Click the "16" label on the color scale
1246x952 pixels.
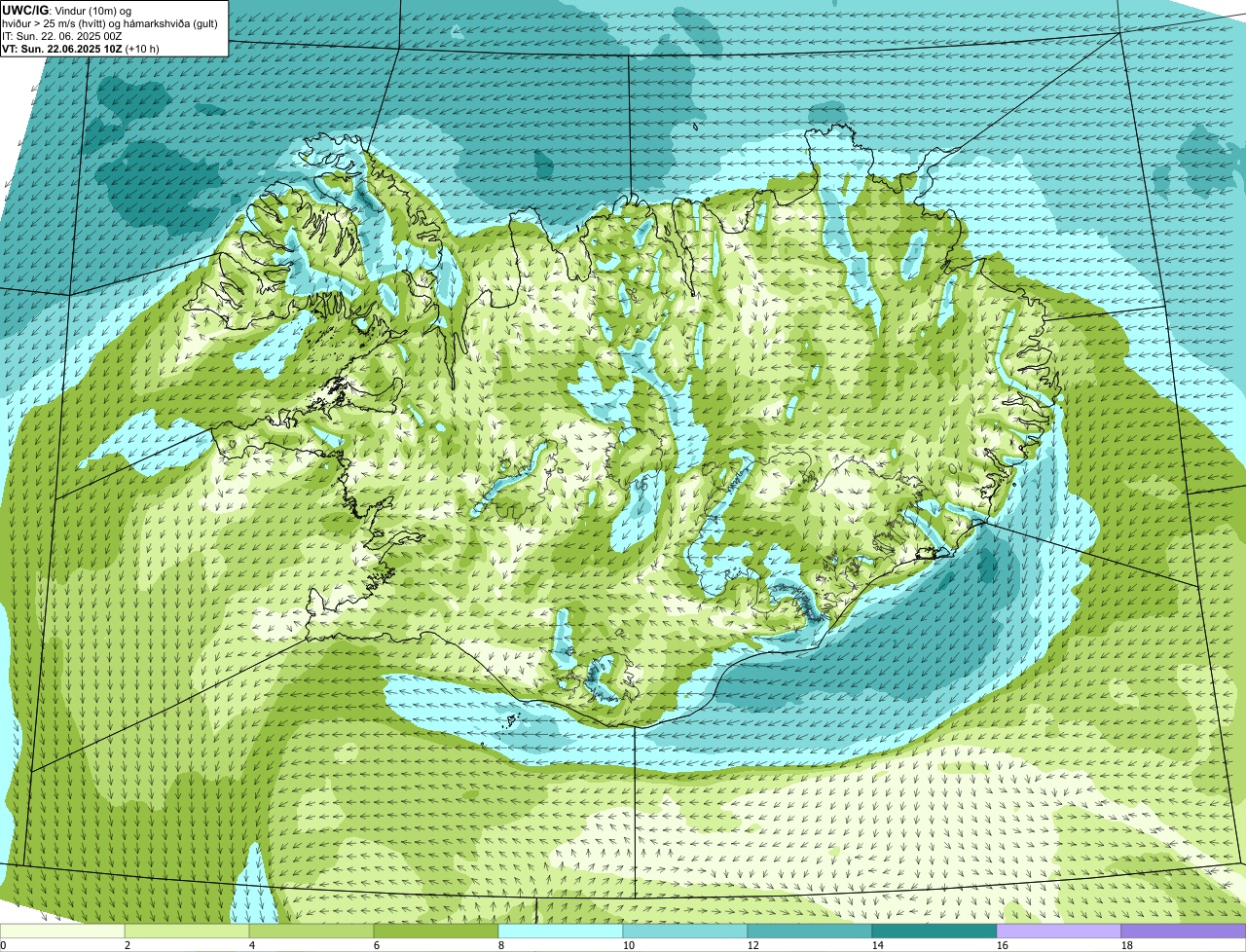(1003, 945)
